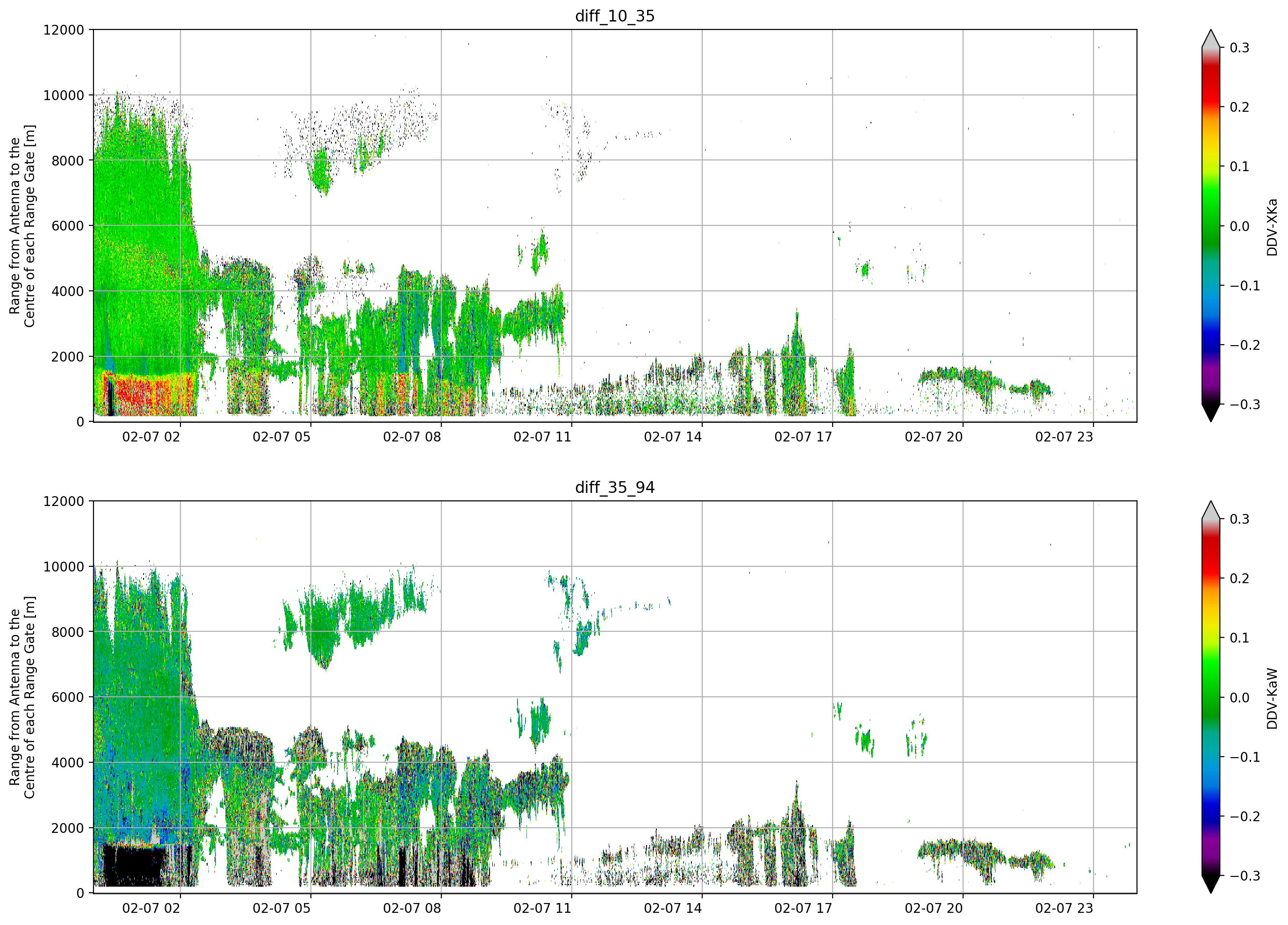Click the 02-07 23 x-tick under diff_10_35

point(1064,437)
